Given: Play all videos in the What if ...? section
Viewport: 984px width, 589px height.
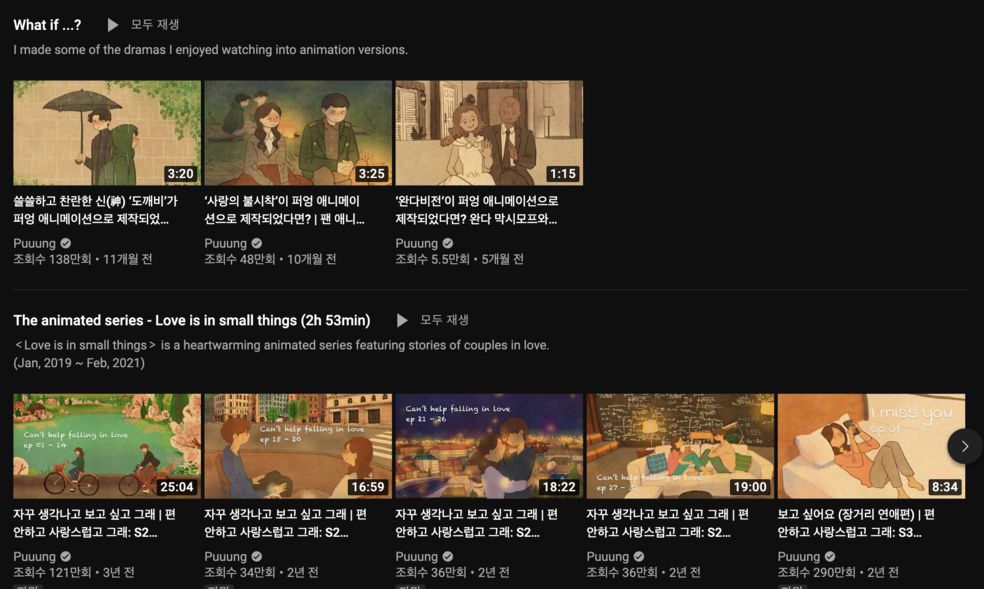Looking at the screenshot, I should (143, 24).
